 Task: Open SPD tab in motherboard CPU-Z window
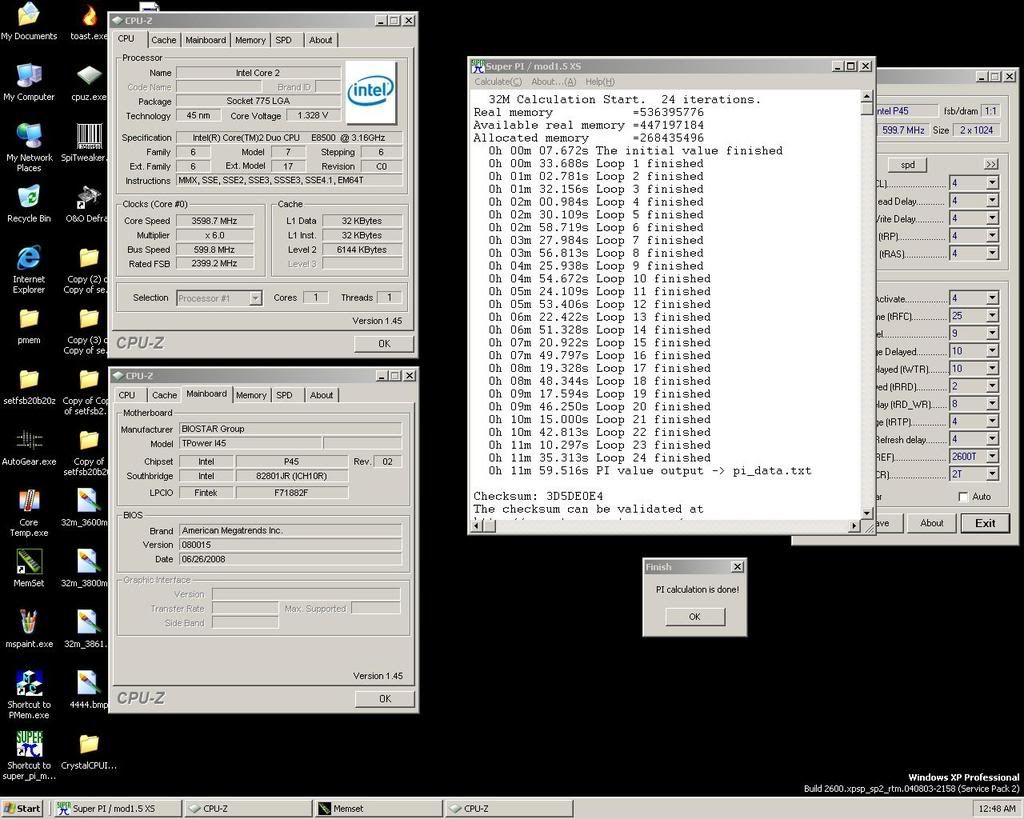(284, 395)
